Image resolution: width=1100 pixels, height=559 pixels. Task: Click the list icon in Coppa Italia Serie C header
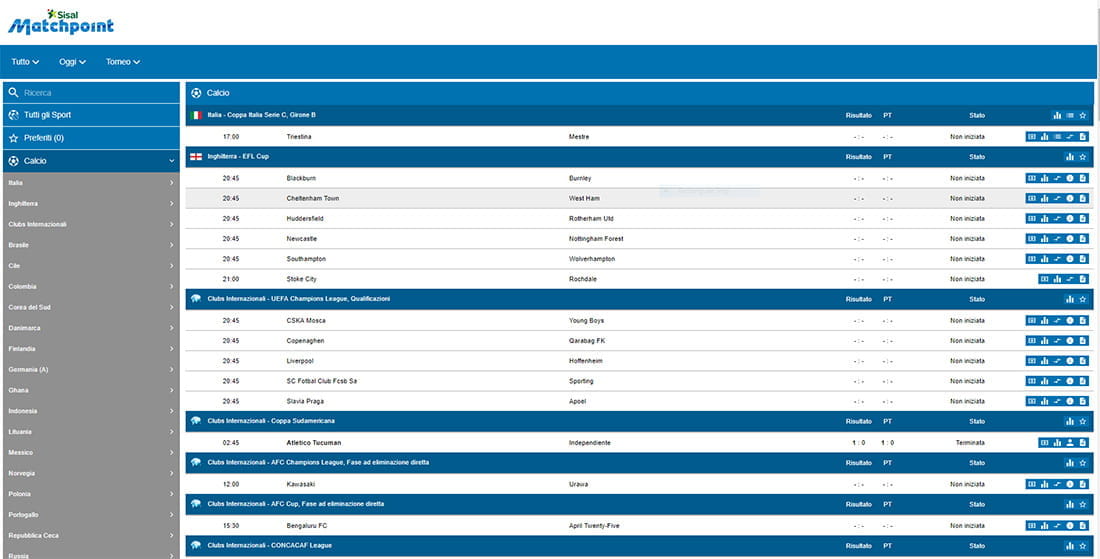click(1070, 115)
